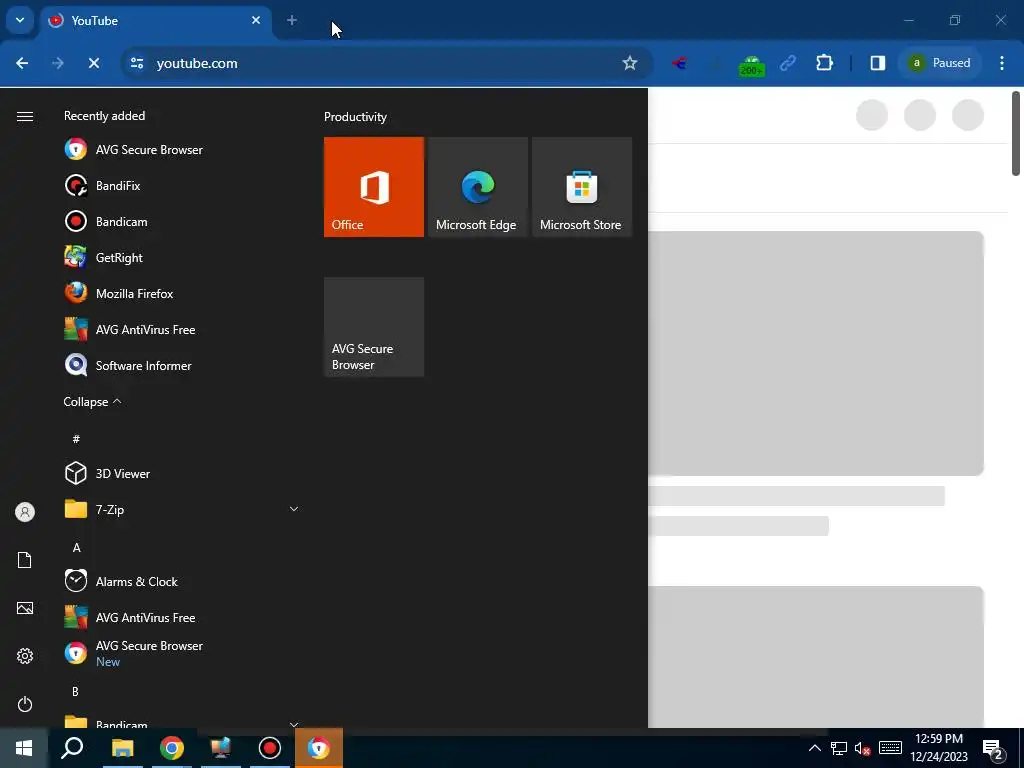The image size is (1024, 768).
Task: Open the user account icon in Start sidebar
Action: (x=25, y=512)
